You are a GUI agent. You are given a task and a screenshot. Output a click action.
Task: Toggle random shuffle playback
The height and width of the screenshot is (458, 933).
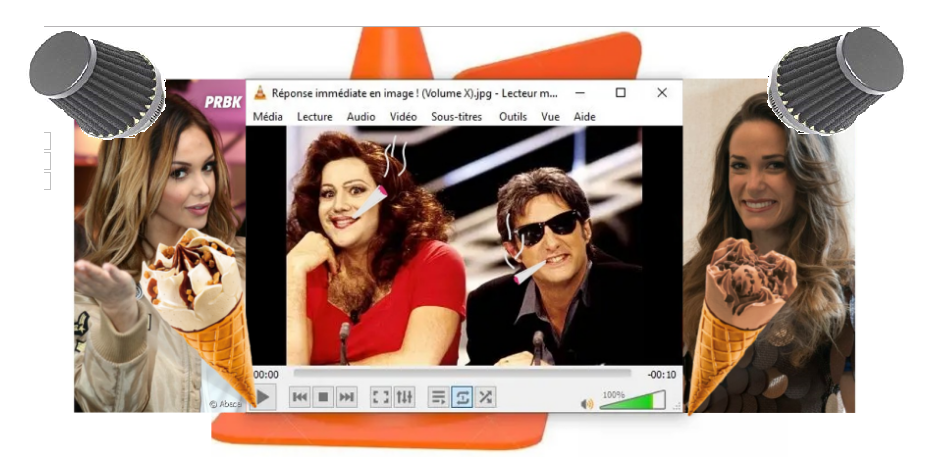click(485, 397)
